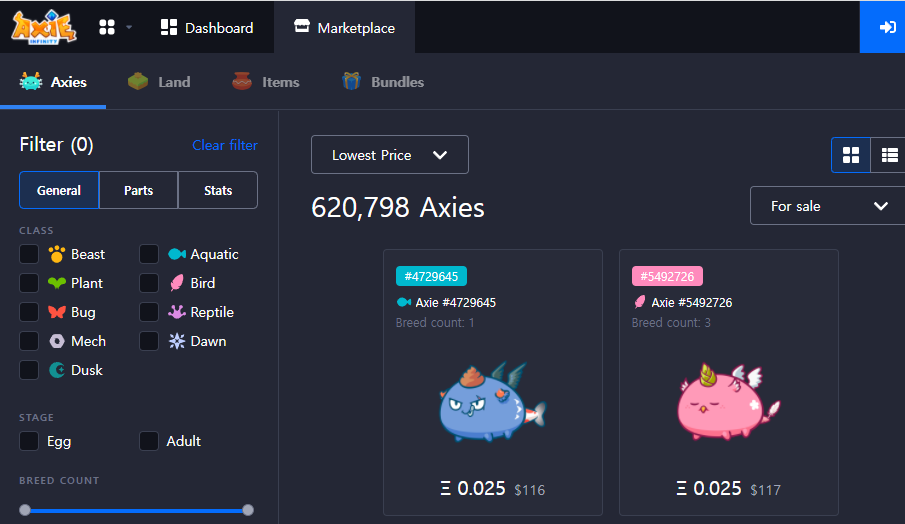Click the Axie Infinity logo
This screenshot has height=524, width=905.
point(44,27)
